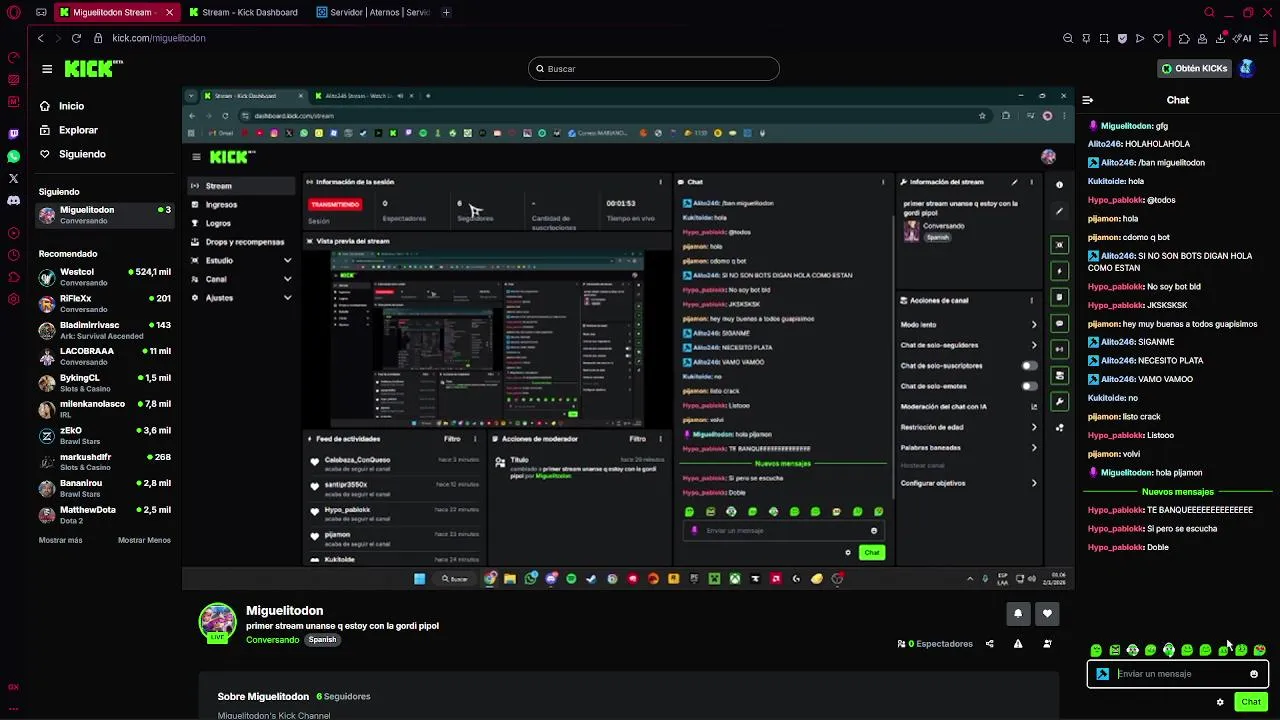Click the Opera main menu logo

click(x=13, y=12)
